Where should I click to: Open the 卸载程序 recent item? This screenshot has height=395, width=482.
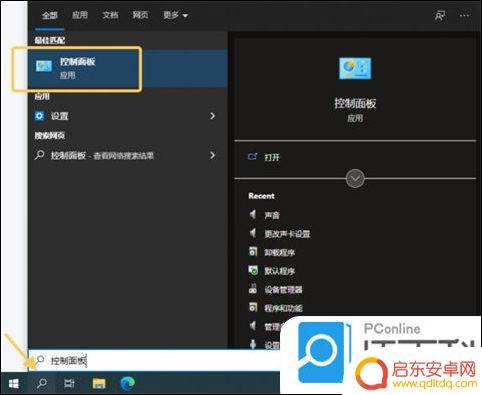pyautogui.click(x=280, y=252)
